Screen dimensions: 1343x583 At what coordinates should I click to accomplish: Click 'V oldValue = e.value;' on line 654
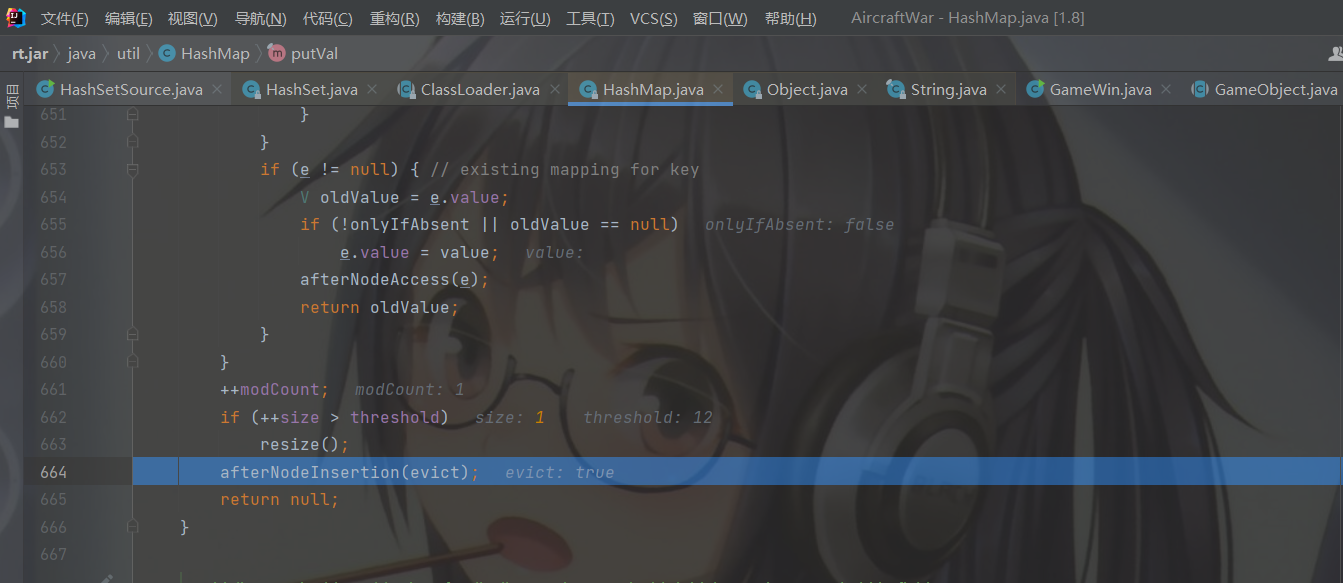click(x=405, y=197)
